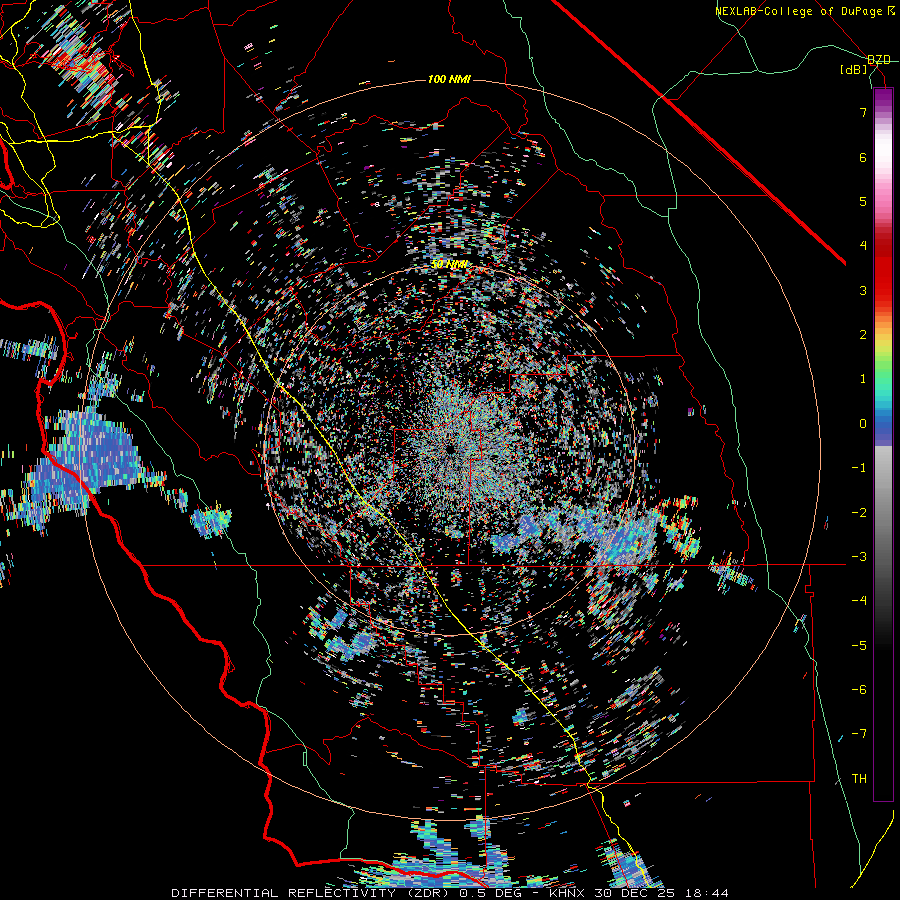This screenshot has height=900, width=900.
Task: Click the -1 value on the scale
Action: pyautogui.click(x=859, y=468)
